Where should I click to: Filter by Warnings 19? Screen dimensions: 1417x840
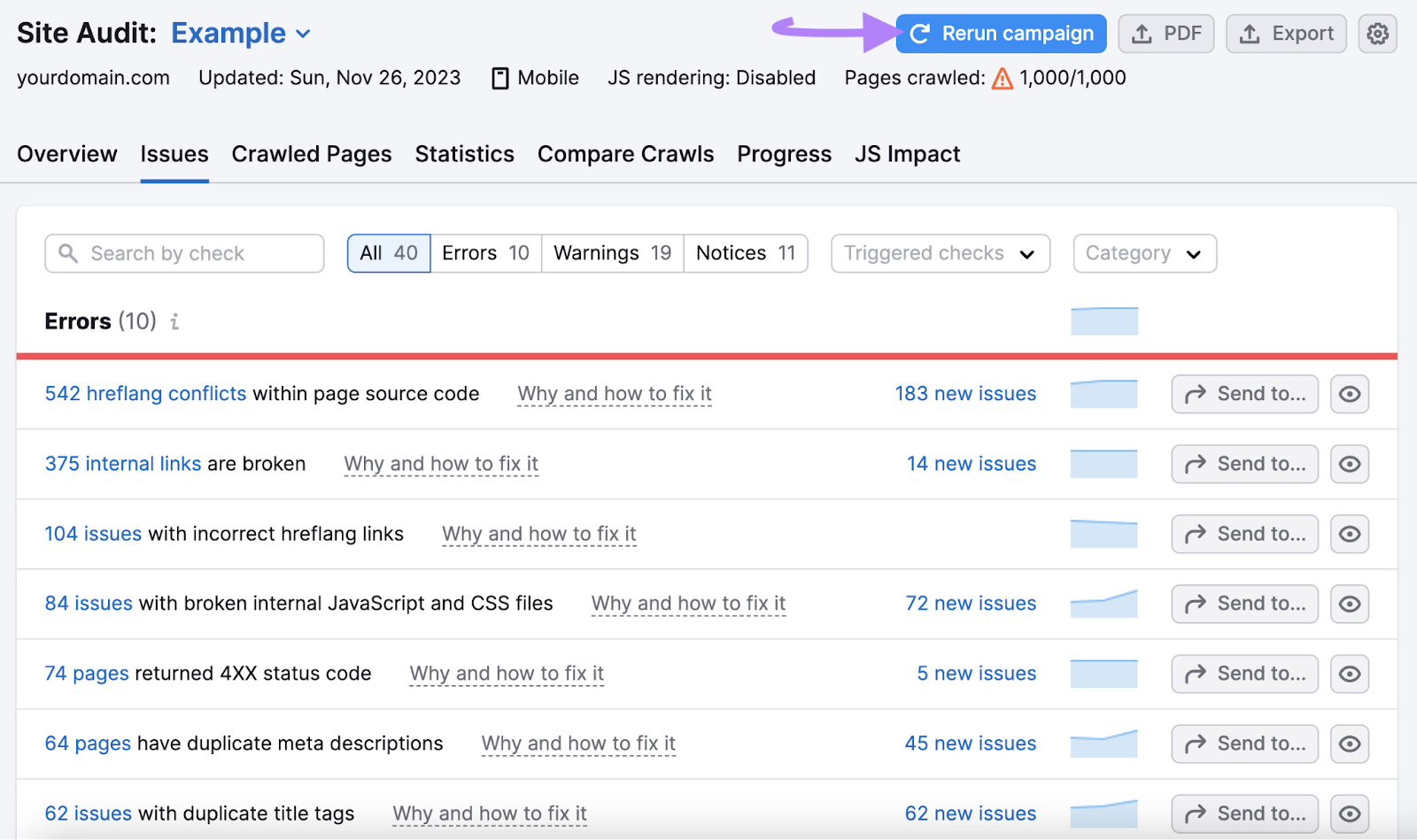[612, 253]
